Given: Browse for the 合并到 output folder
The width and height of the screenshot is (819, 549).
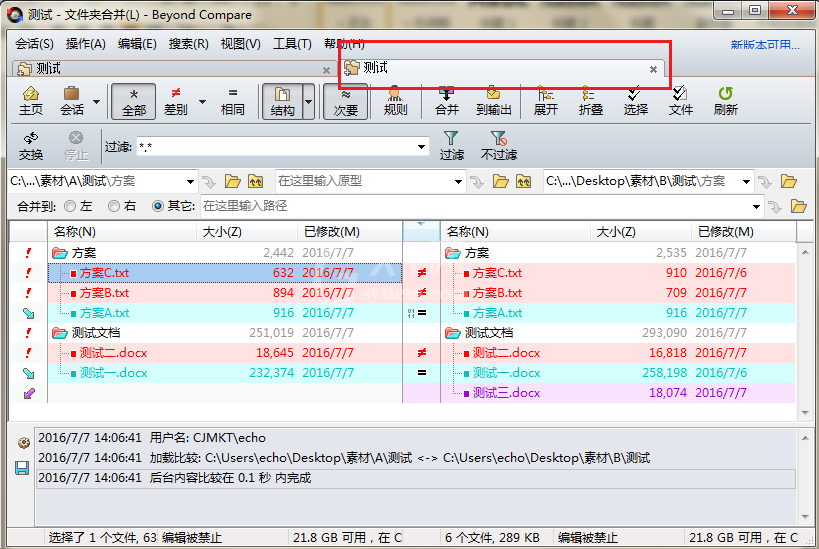Looking at the screenshot, I should point(798,206).
